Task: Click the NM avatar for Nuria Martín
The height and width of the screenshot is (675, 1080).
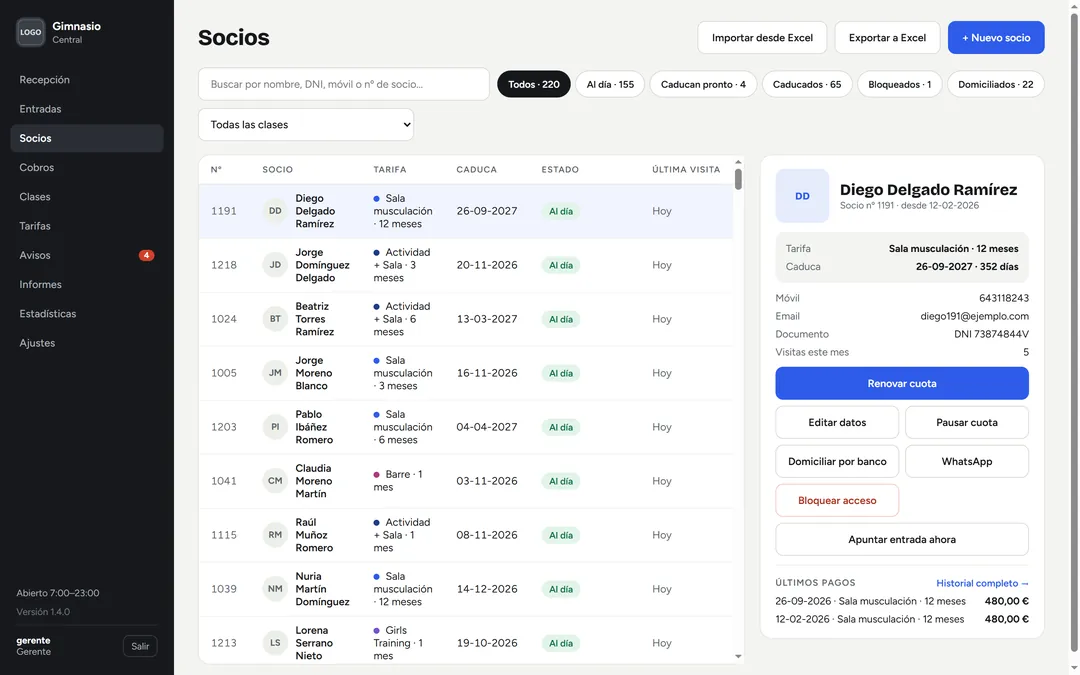Action: click(275, 589)
